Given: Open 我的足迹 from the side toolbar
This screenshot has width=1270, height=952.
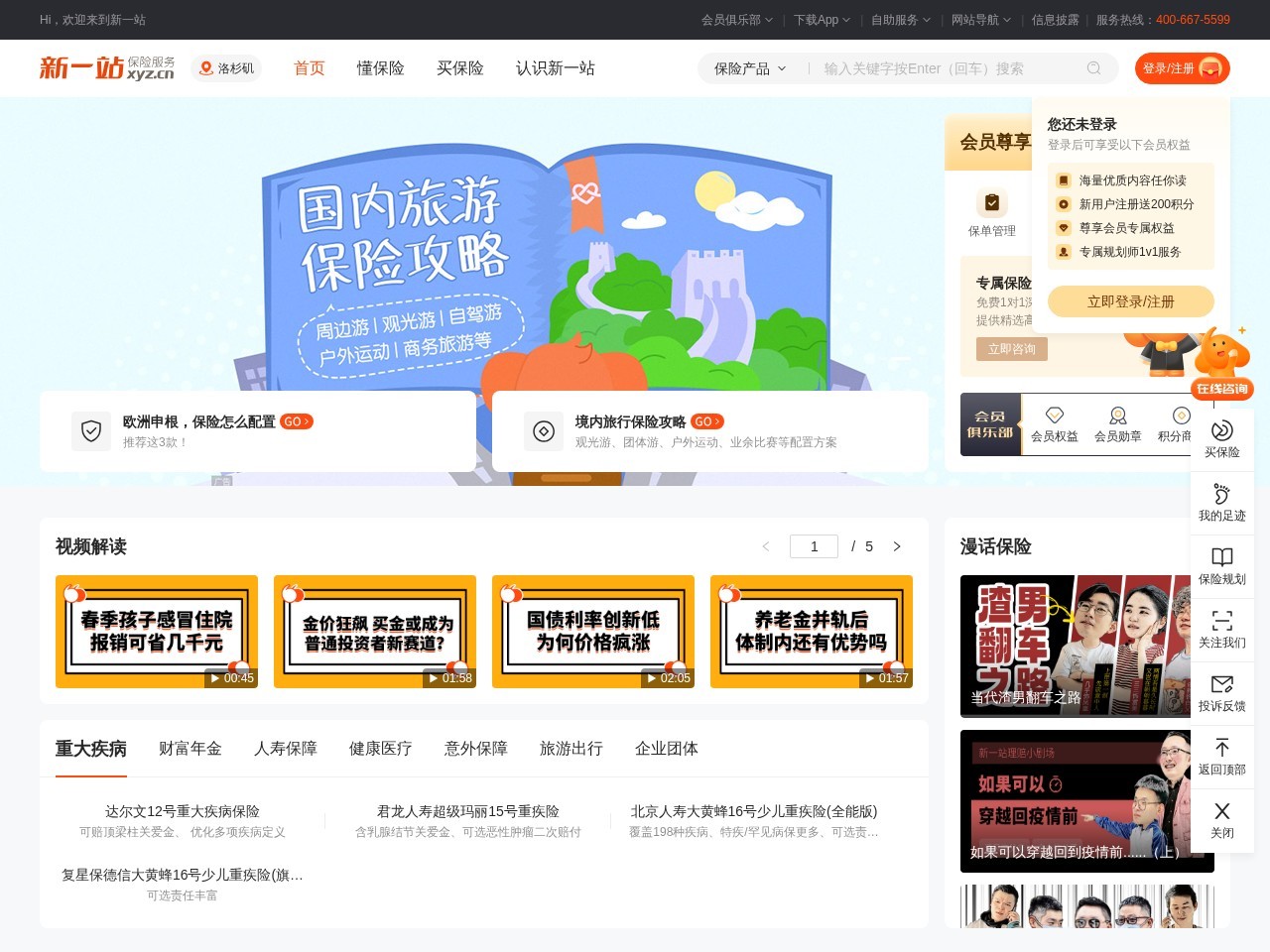Looking at the screenshot, I should [1221, 501].
